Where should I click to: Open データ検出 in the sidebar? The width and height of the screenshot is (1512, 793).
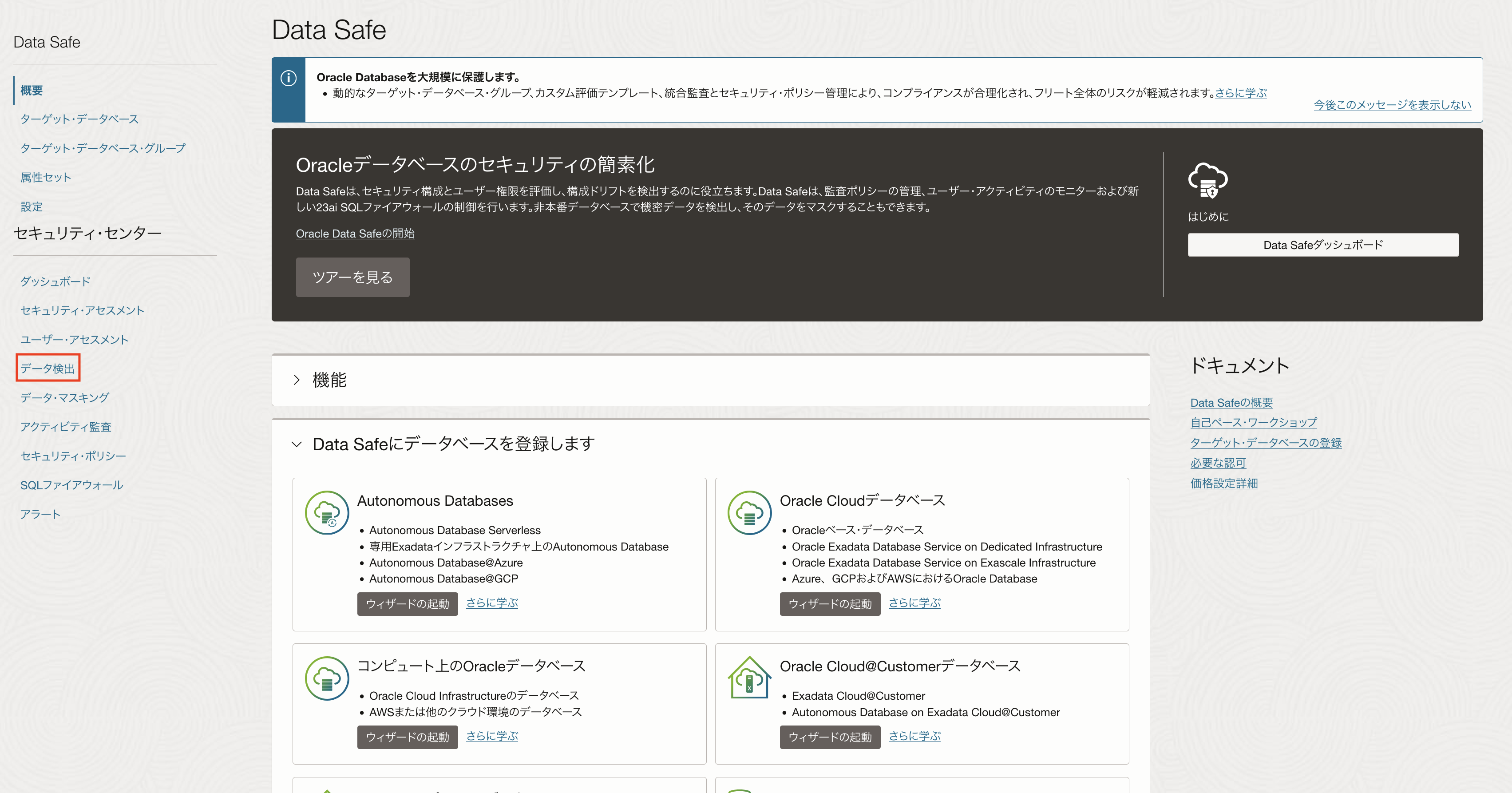[47, 368]
